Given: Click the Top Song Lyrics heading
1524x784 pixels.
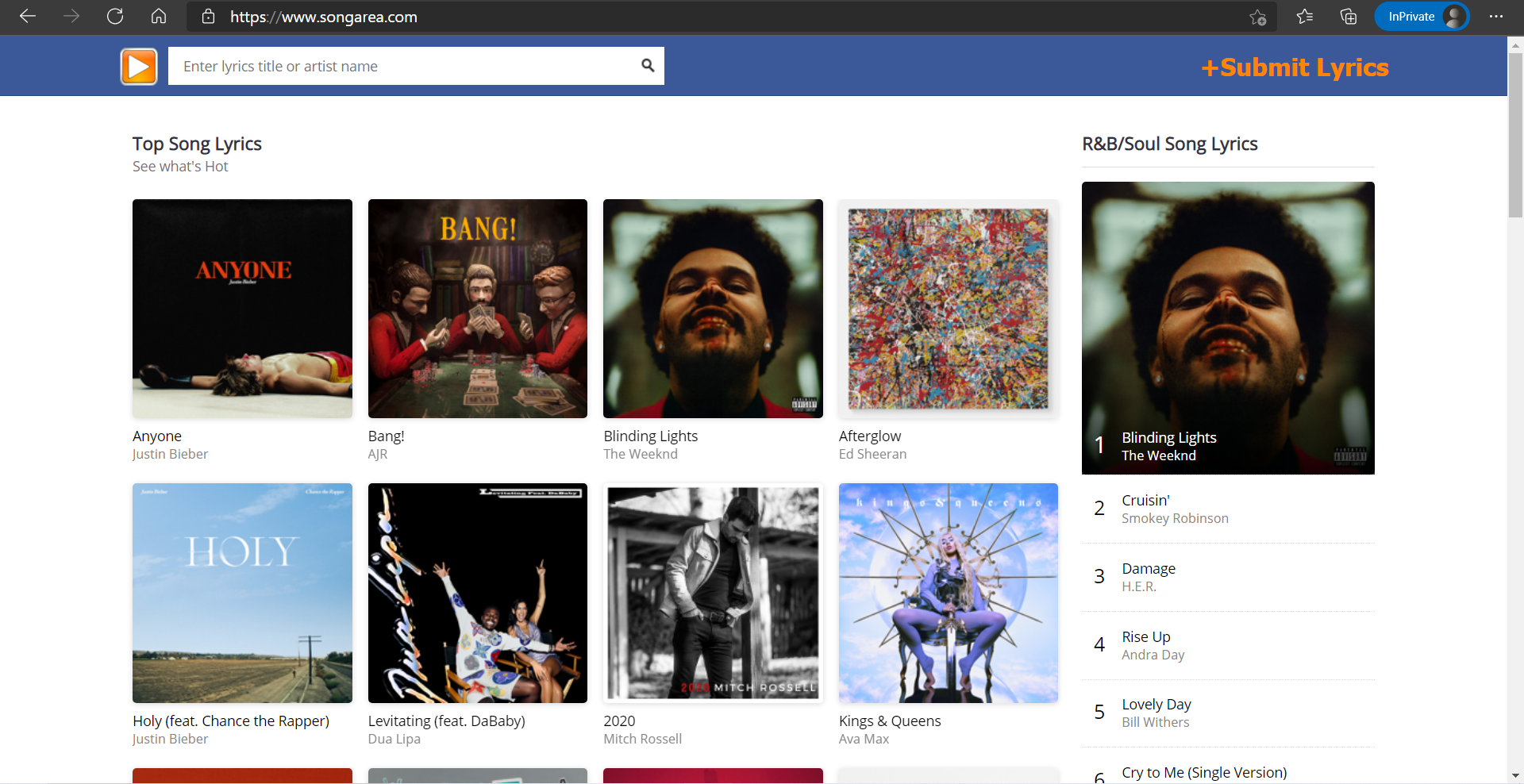Looking at the screenshot, I should click(x=197, y=144).
